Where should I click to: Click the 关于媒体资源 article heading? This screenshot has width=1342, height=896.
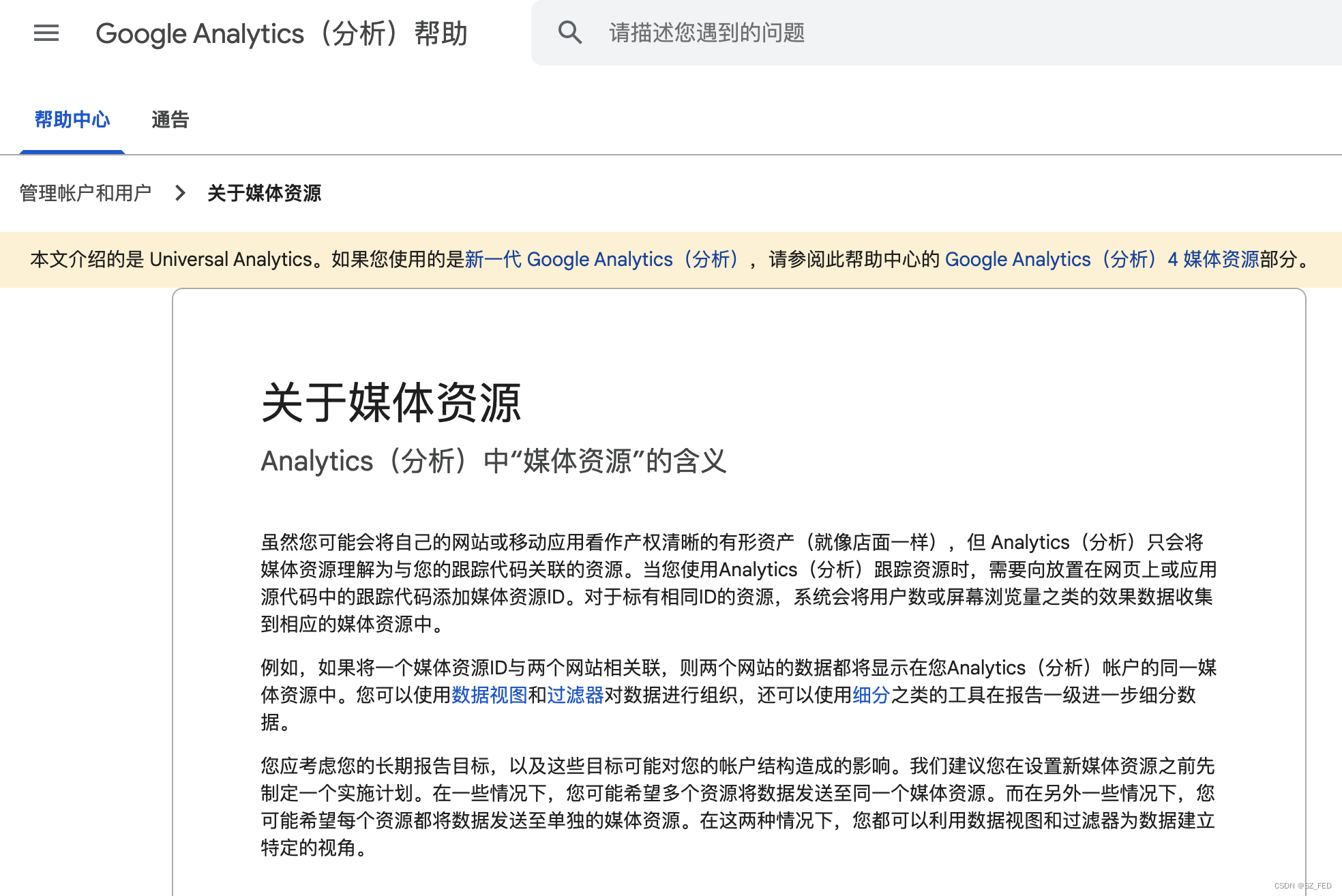pos(391,402)
